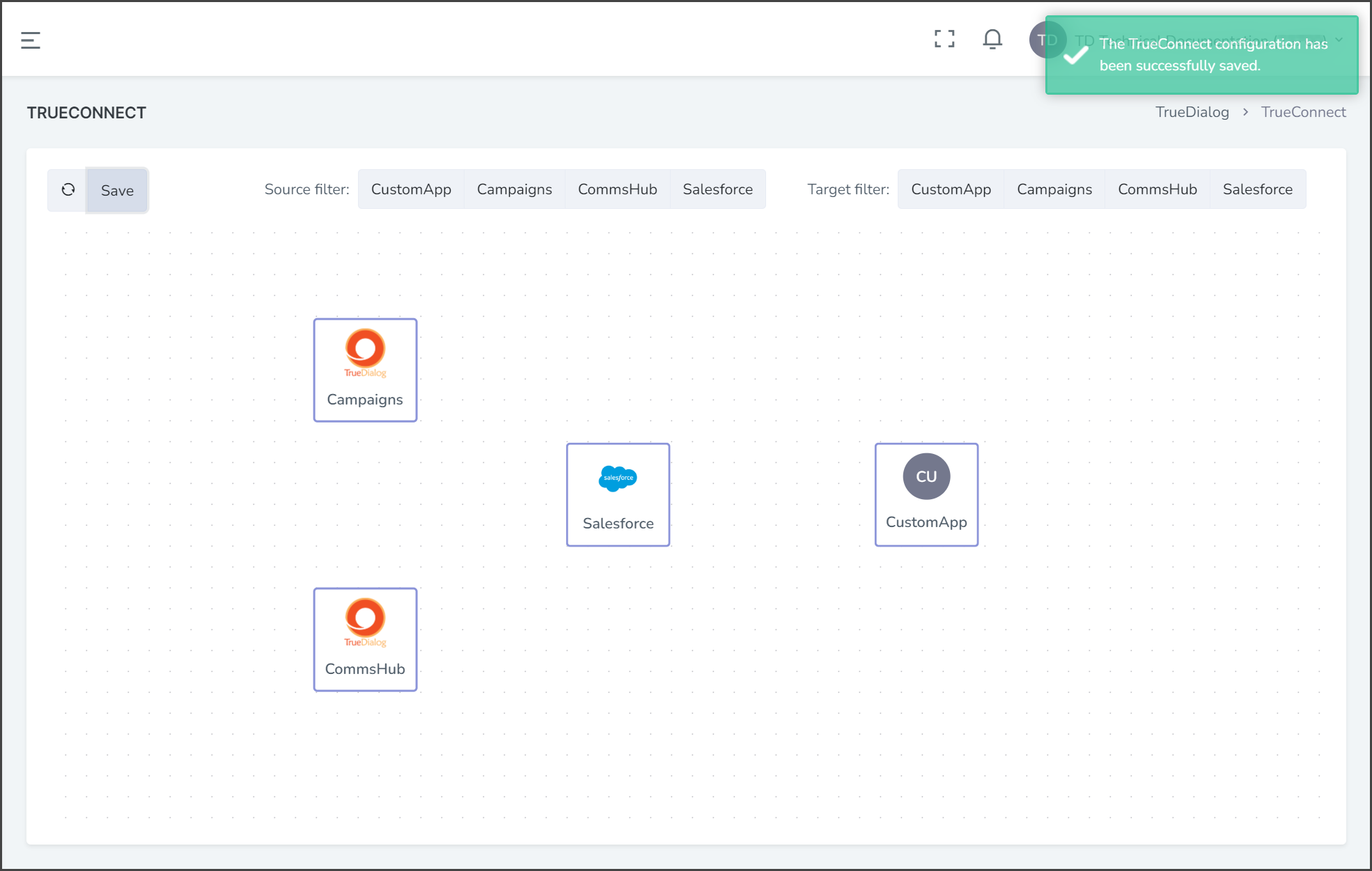Screen dimensions: 1372x871
Task: Select the CustomApp node on canvas
Action: pos(926,494)
